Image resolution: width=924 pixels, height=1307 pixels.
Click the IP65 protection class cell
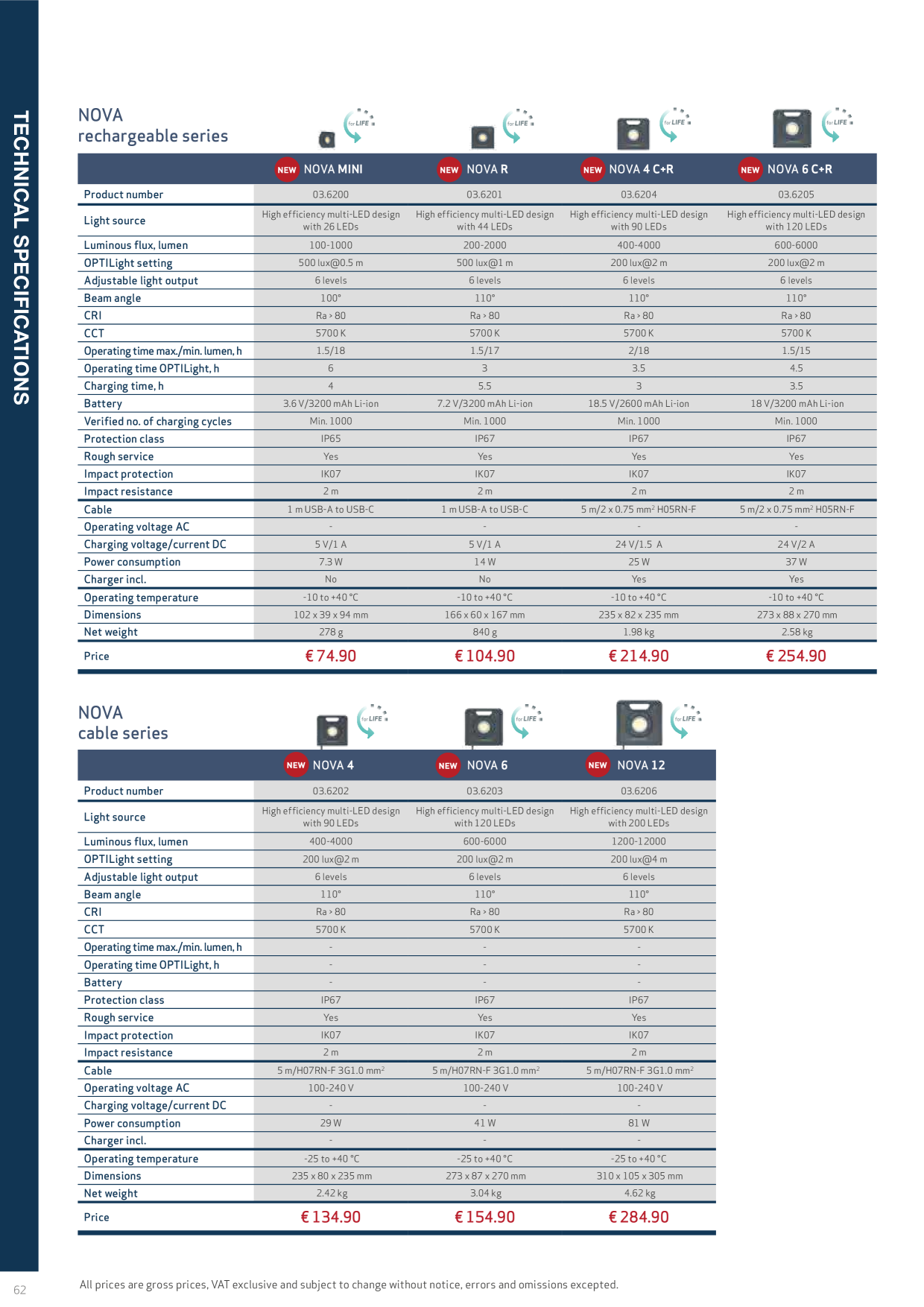[x=331, y=439]
